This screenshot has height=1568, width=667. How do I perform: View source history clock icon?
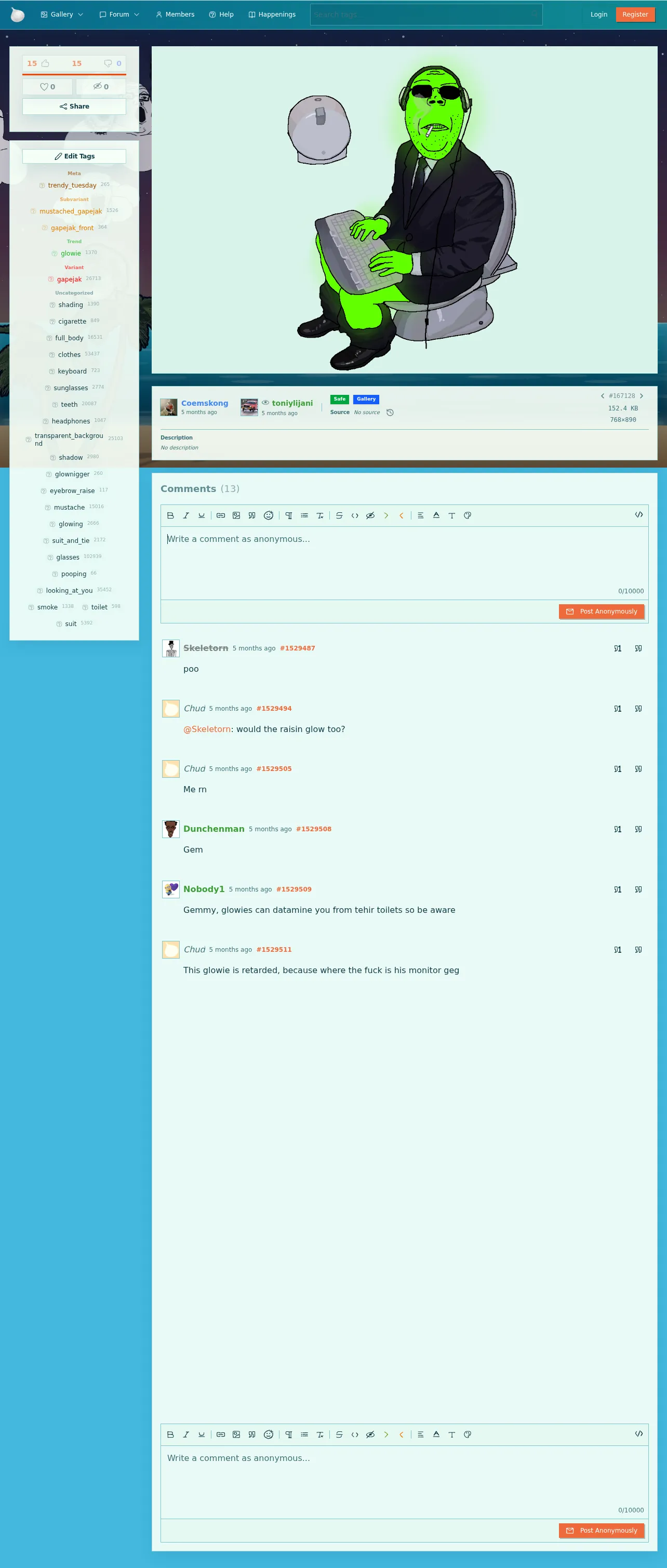click(x=390, y=413)
